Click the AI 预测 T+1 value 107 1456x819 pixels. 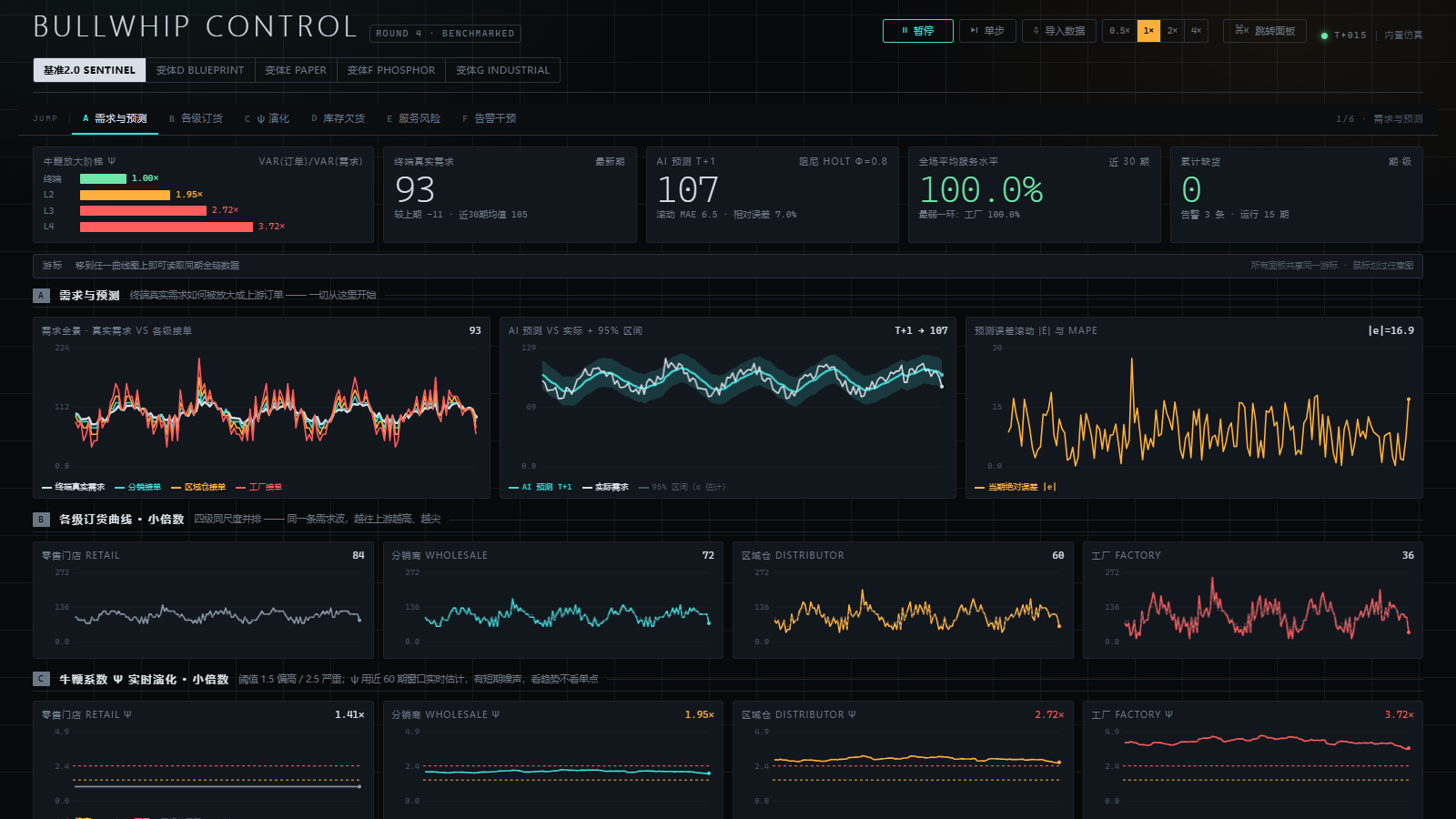[x=688, y=189]
